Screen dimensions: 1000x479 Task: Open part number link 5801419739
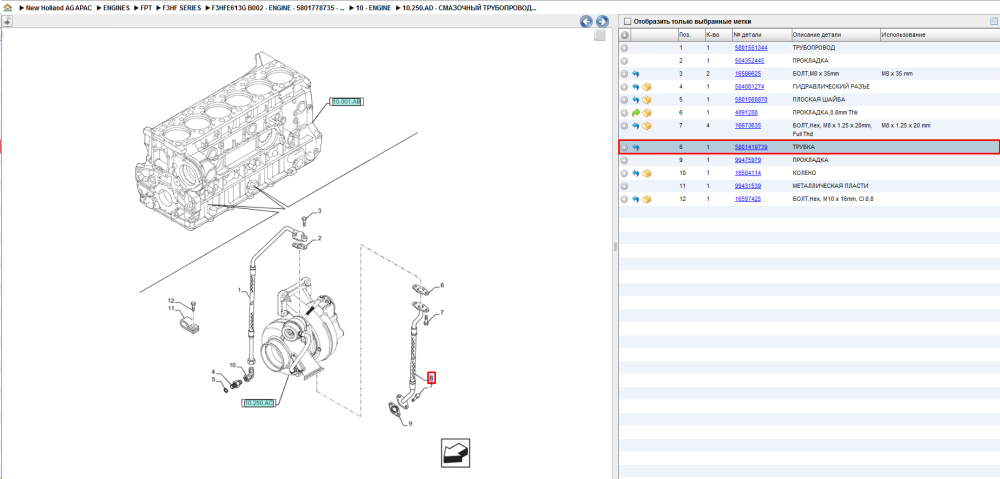pos(751,147)
